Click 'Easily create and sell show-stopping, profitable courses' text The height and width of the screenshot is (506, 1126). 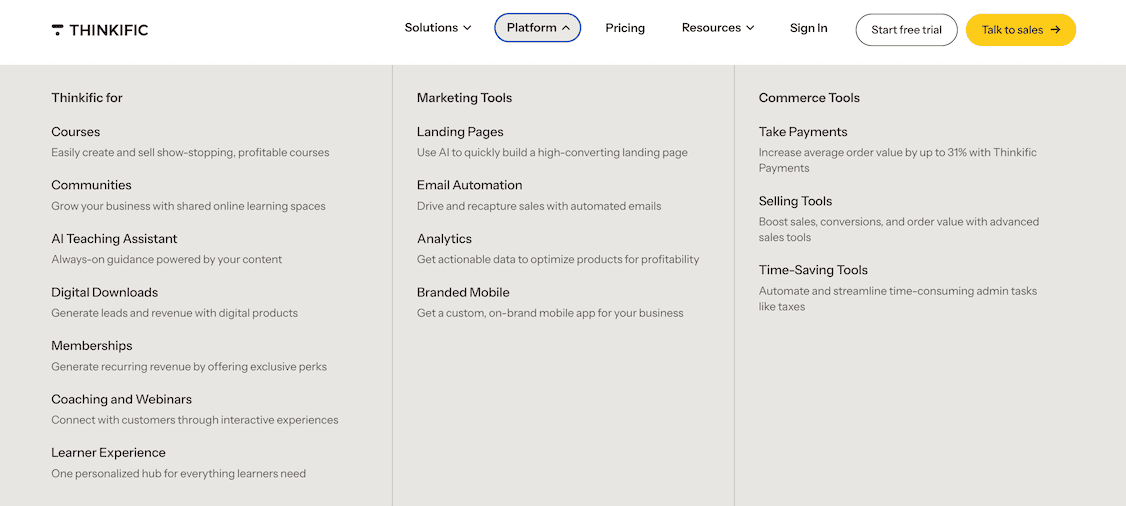(190, 152)
